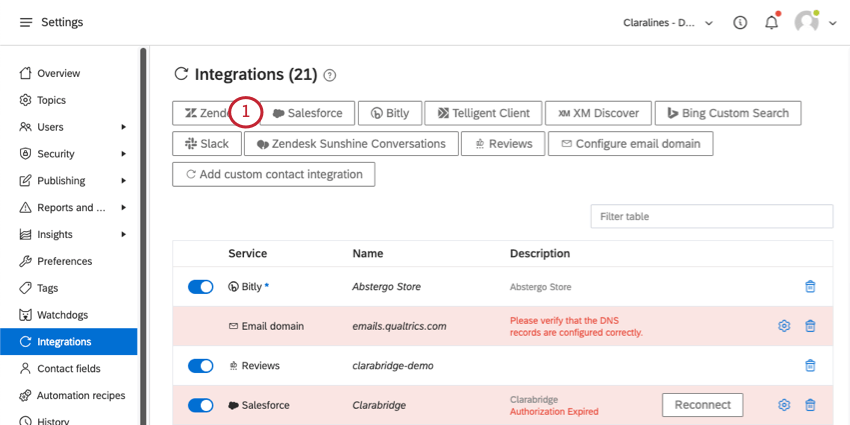Open the help question mark icon
Image resolution: width=850 pixels, height=425 pixels.
pyautogui.click(x=330, y=75)
